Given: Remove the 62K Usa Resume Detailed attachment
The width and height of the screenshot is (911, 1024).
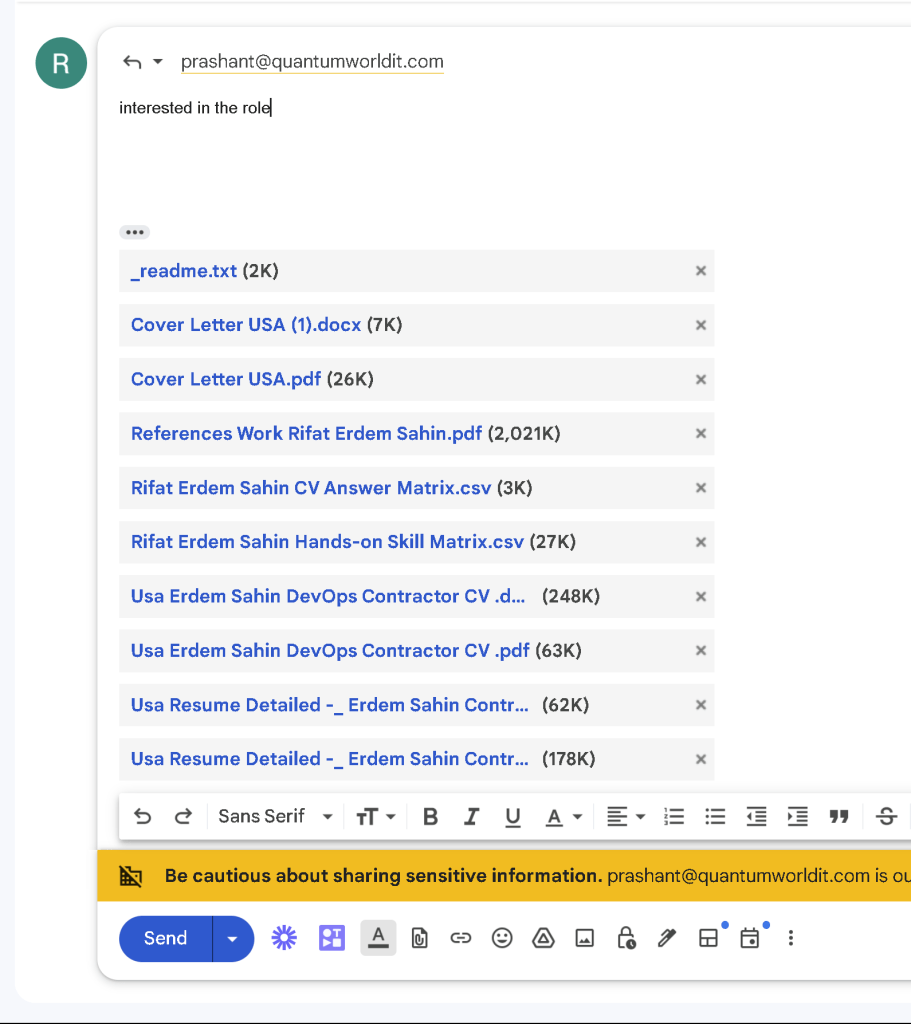Looking at the screenshot, I should tap(701, 705).
